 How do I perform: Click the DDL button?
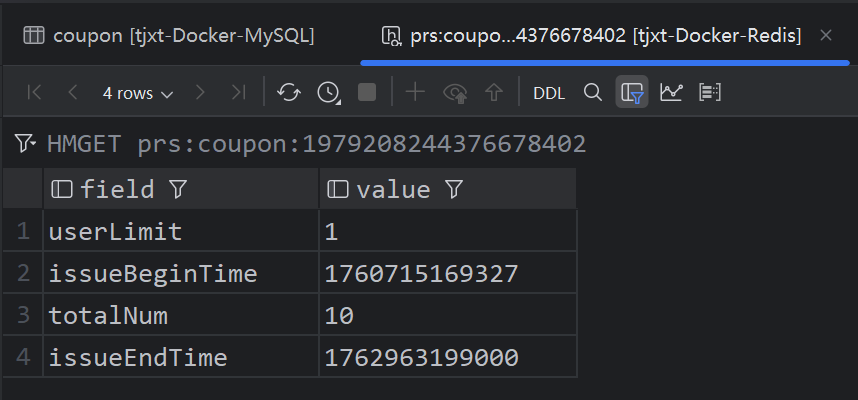click(x=549, y=94)
